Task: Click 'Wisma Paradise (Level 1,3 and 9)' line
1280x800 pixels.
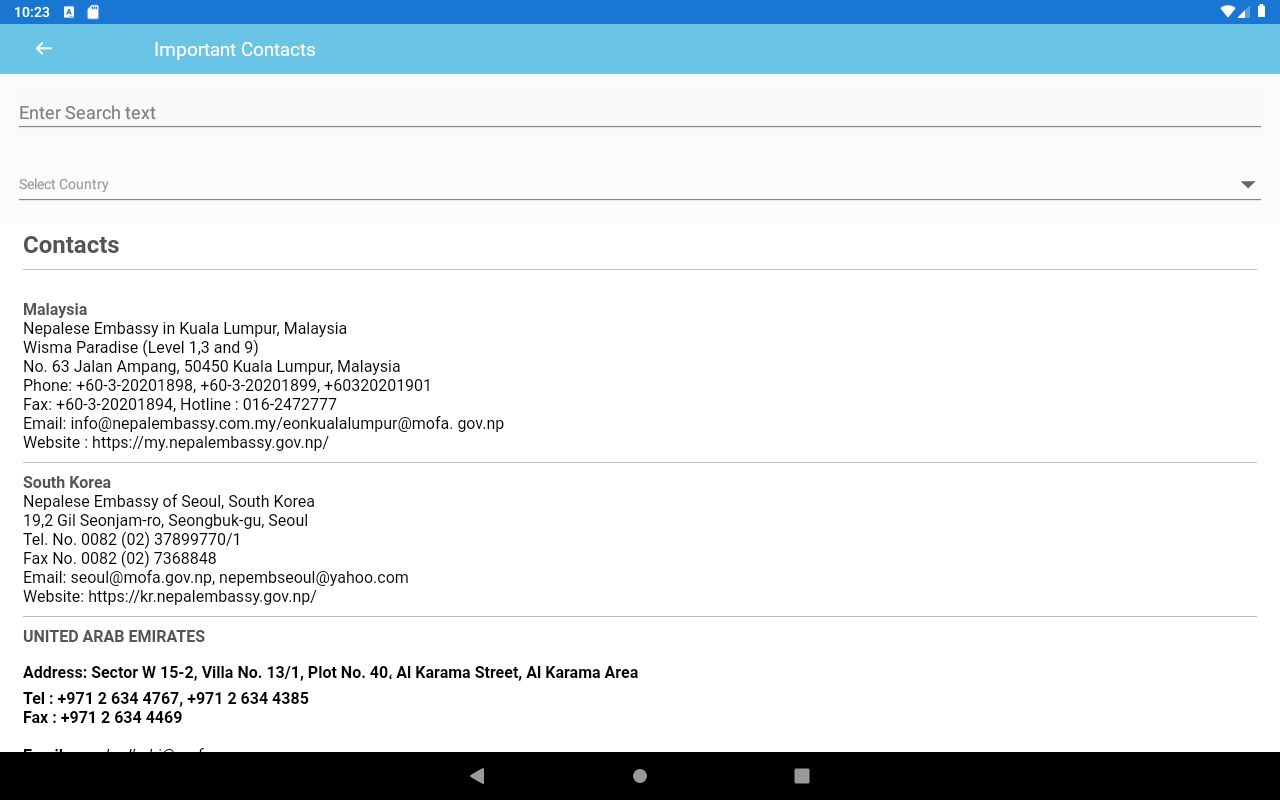Action: coord(141,348)
